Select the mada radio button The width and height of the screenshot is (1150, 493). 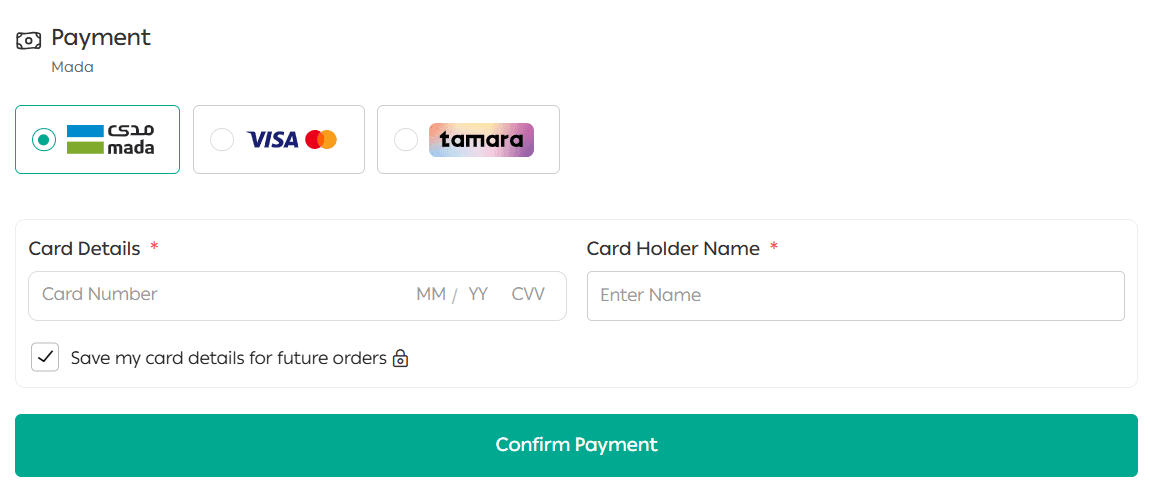(x=43, y=140)
